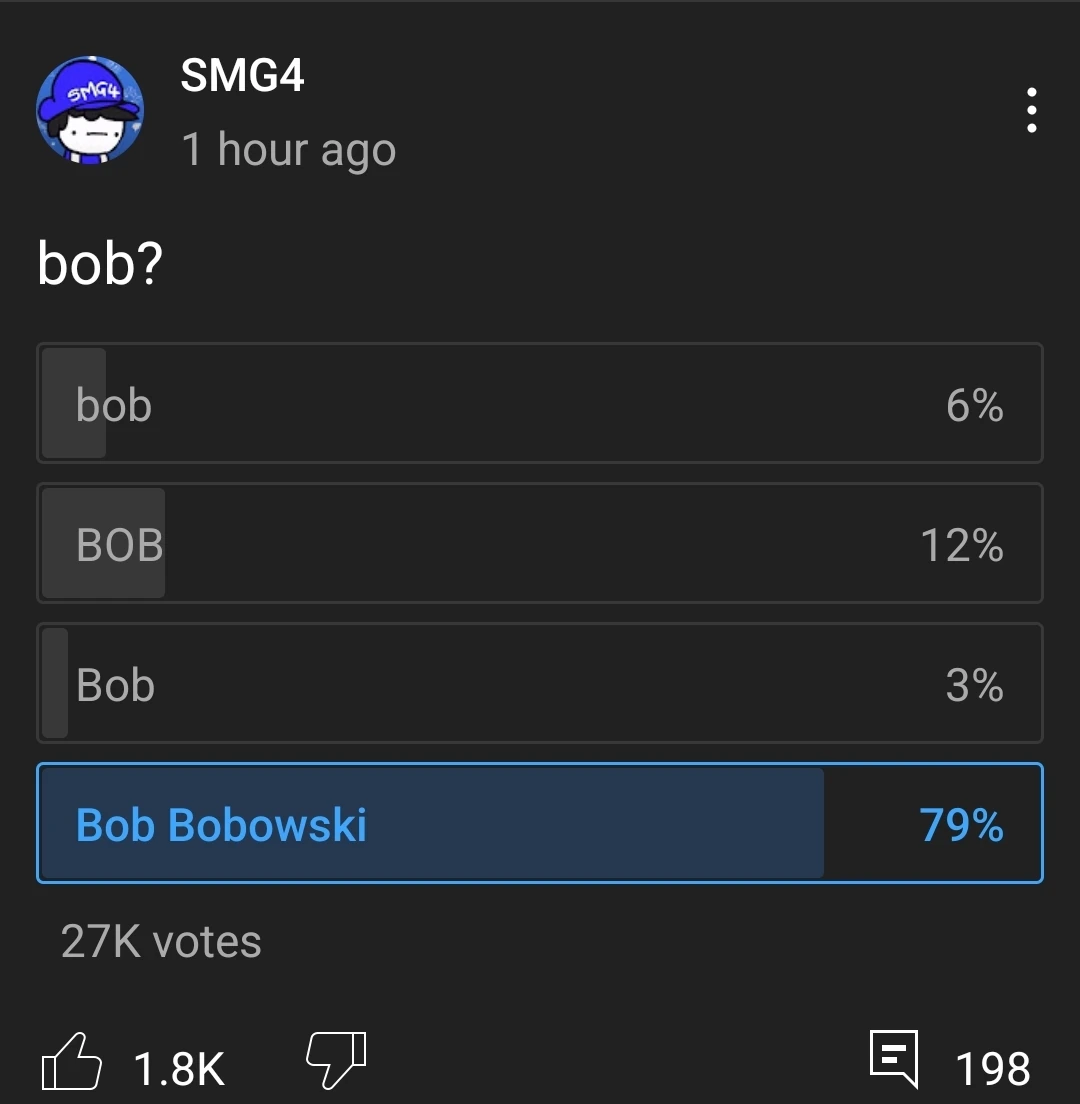Click the like icon to remove a like

(70, 1063)
